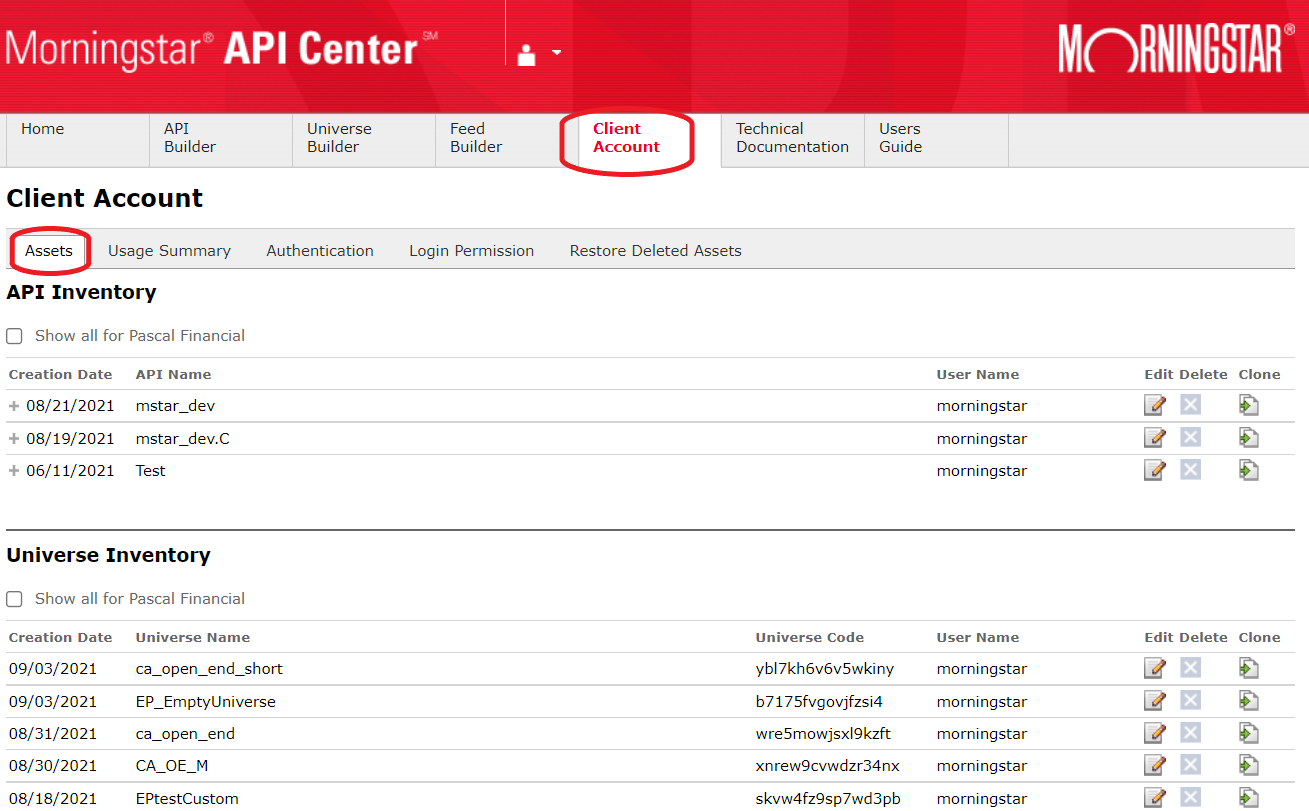Viewport: 1309px width, 811px height.
Task: Clone the Test API
Action: [x=1249, y=470]
